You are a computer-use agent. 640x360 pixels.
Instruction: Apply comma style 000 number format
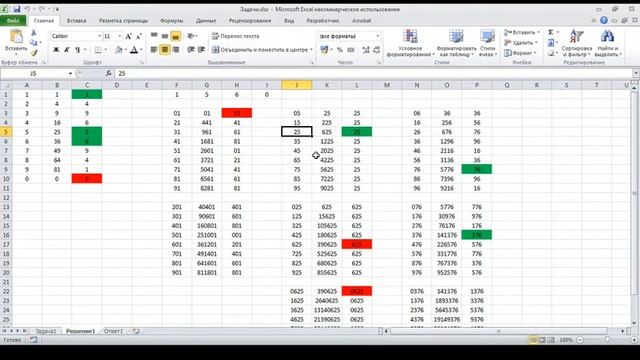click(351, 50)
